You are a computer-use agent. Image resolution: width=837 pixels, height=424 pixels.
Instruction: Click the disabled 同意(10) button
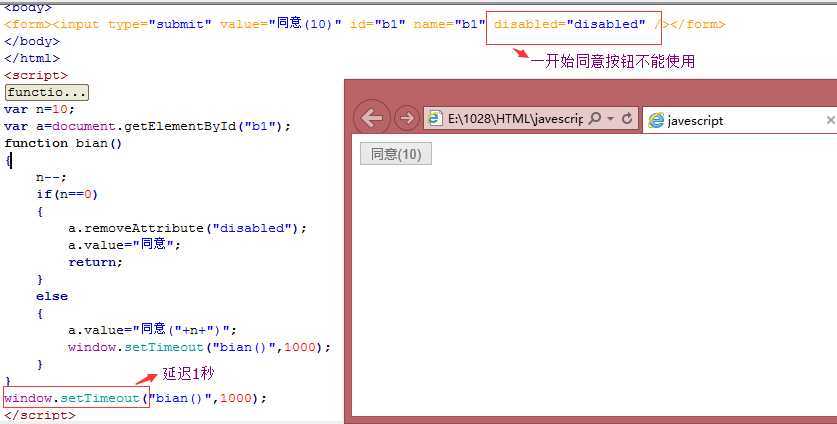pos(396,154)
